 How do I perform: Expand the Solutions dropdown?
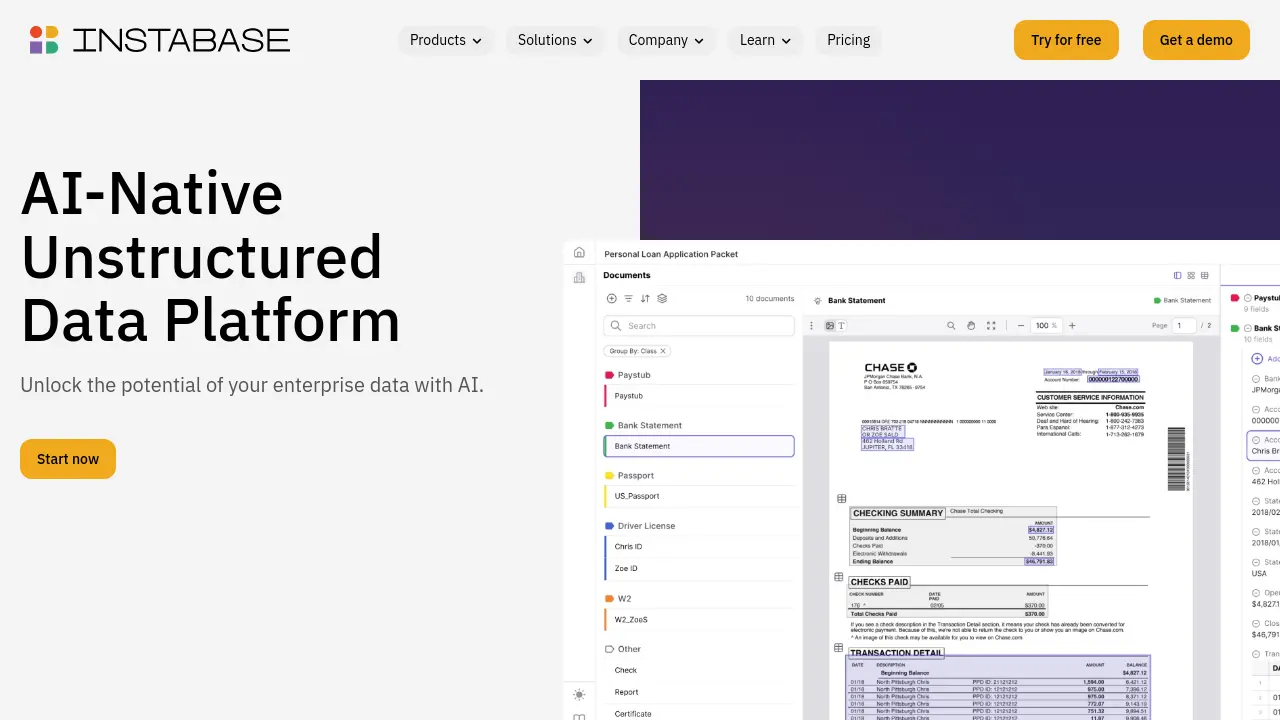click(x=555, y=40)
